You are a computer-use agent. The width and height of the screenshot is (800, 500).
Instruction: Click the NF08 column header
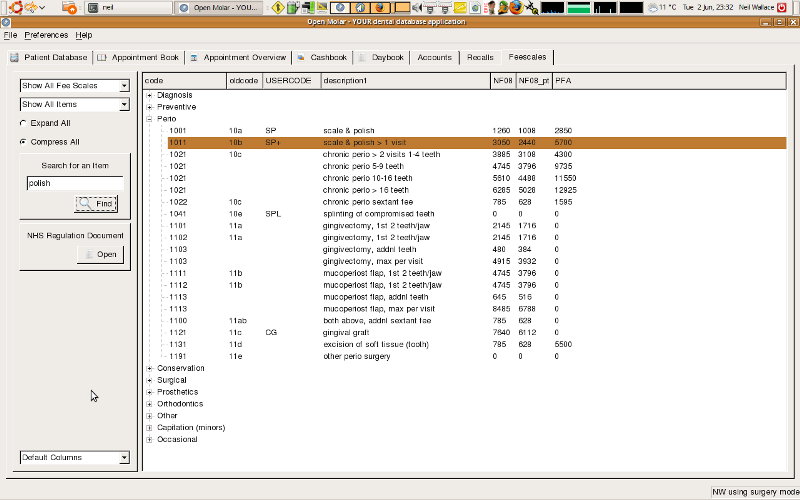point(503,81)
